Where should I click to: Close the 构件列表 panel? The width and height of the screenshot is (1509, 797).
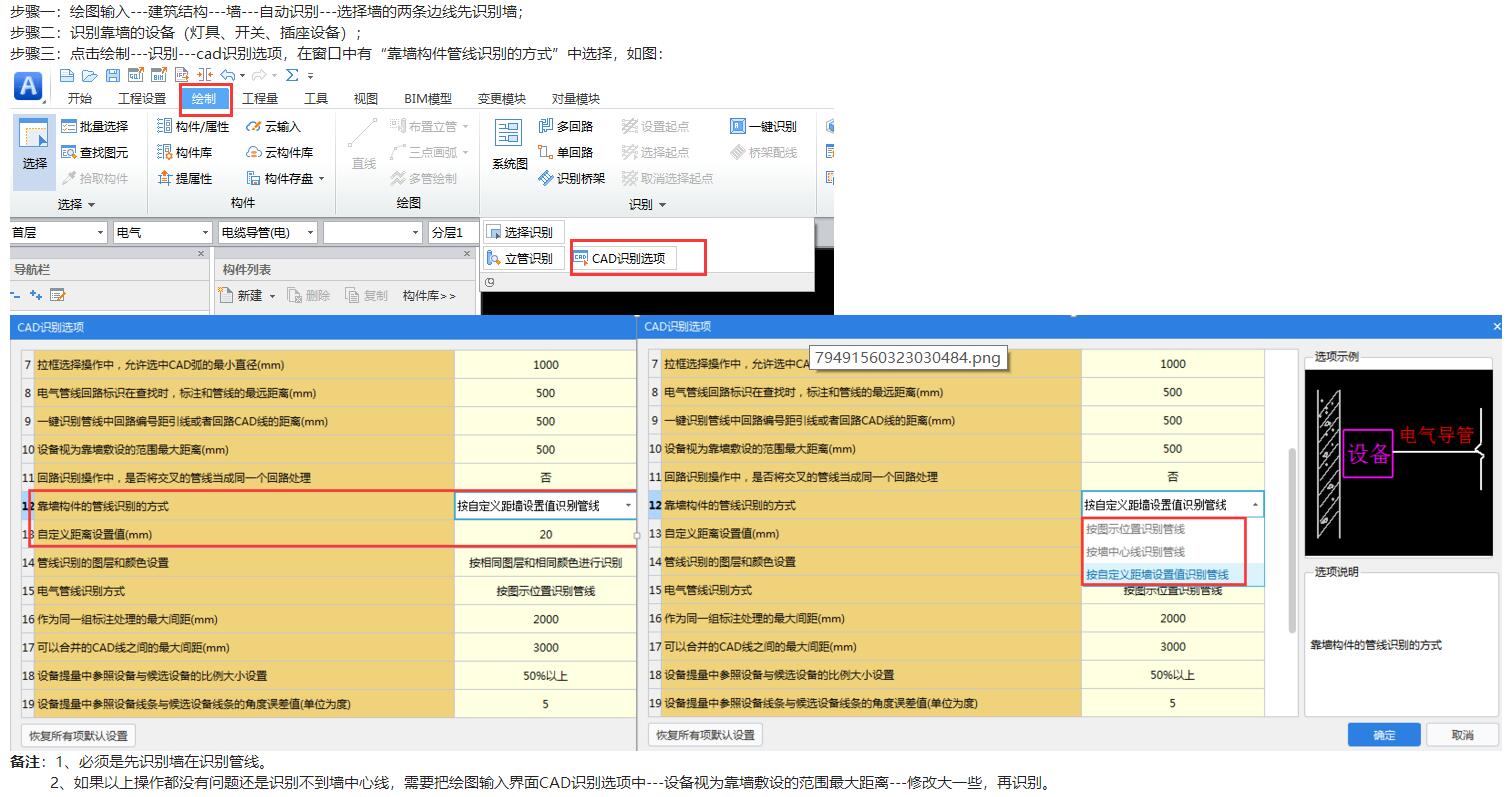click(x=467, y=255)
